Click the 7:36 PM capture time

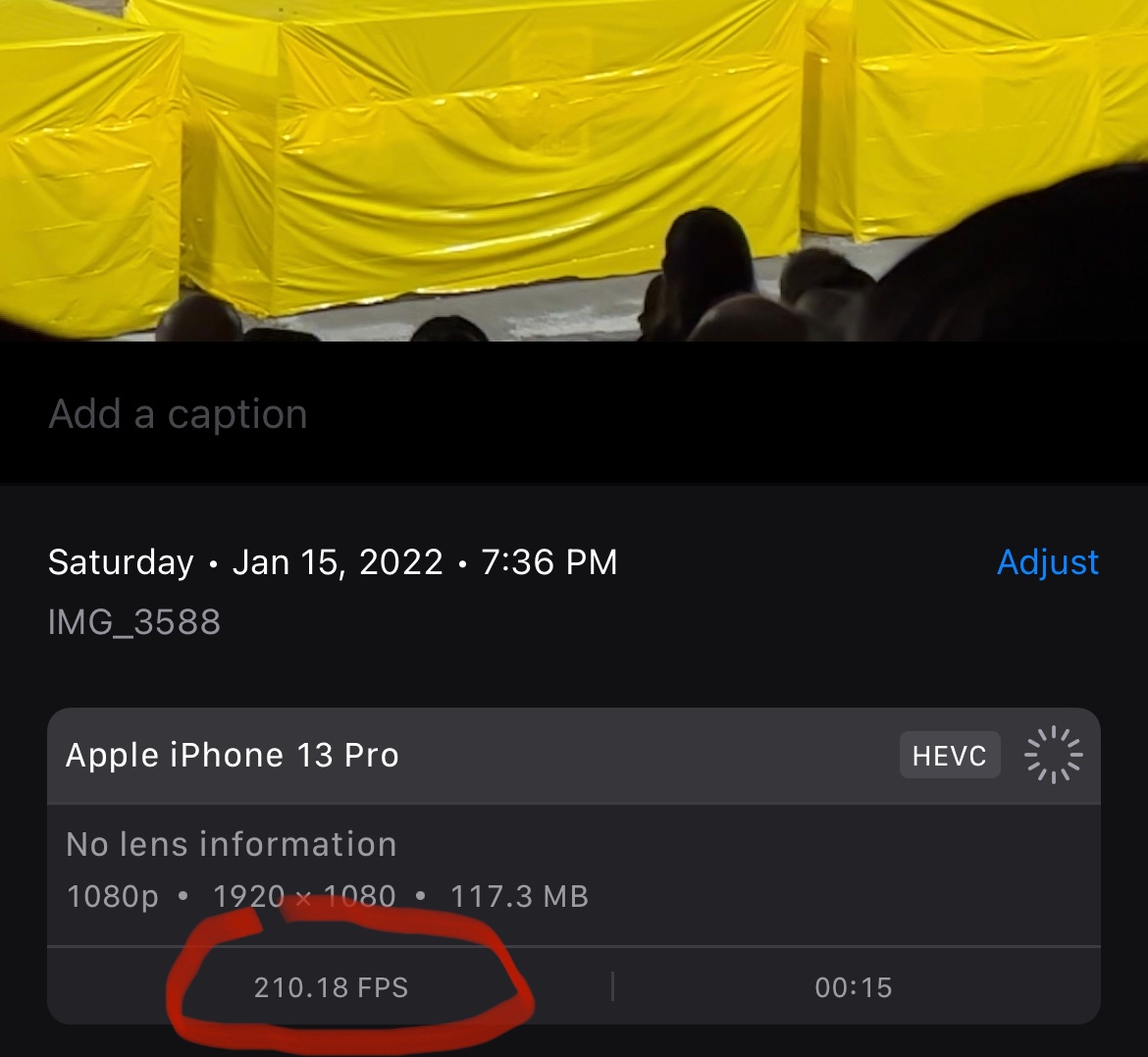click(x=549, y=562)
